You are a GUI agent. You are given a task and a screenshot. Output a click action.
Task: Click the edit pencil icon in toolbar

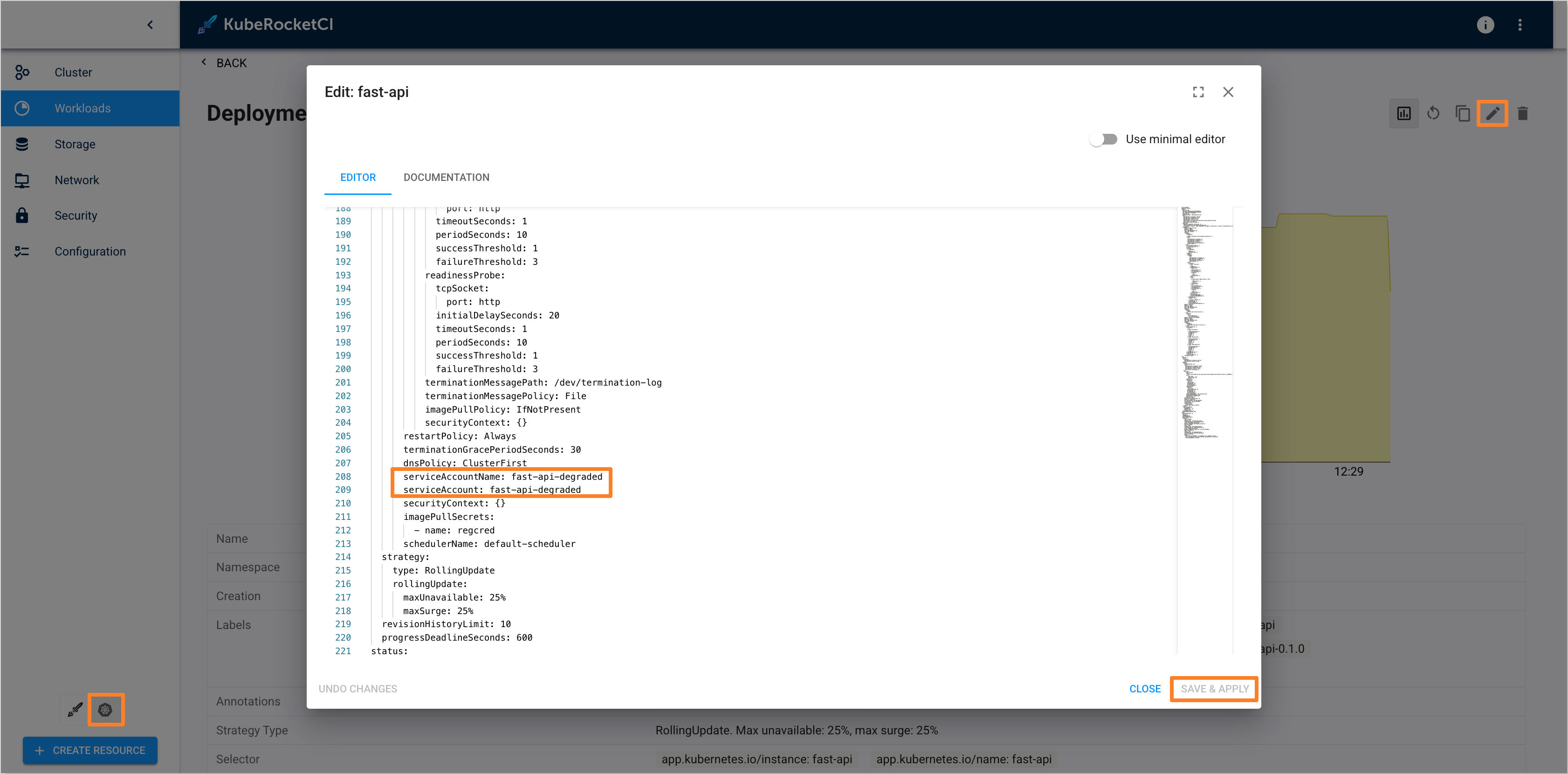coord(1492,114)
